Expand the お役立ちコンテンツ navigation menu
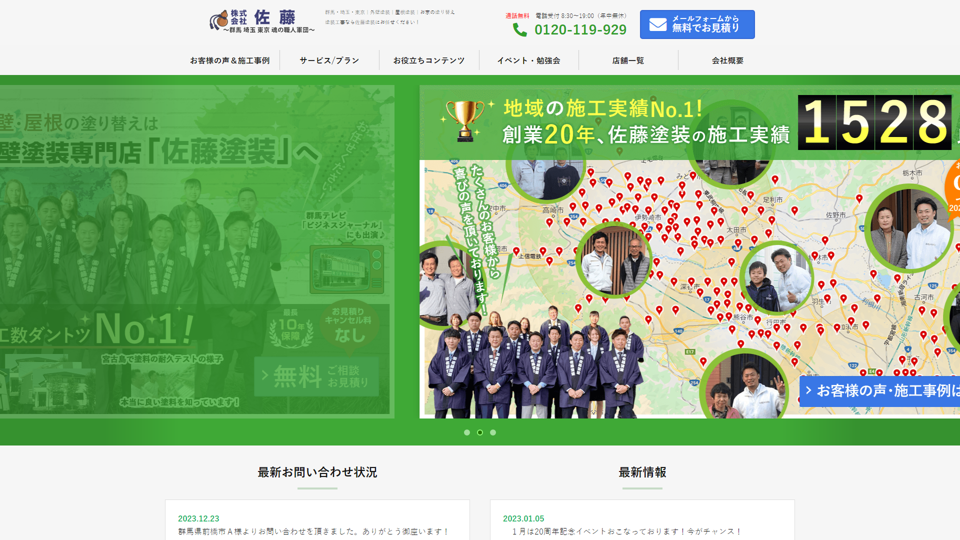This screenshot has height=540, width=960. pyautogui.click(x=429, y=61)
